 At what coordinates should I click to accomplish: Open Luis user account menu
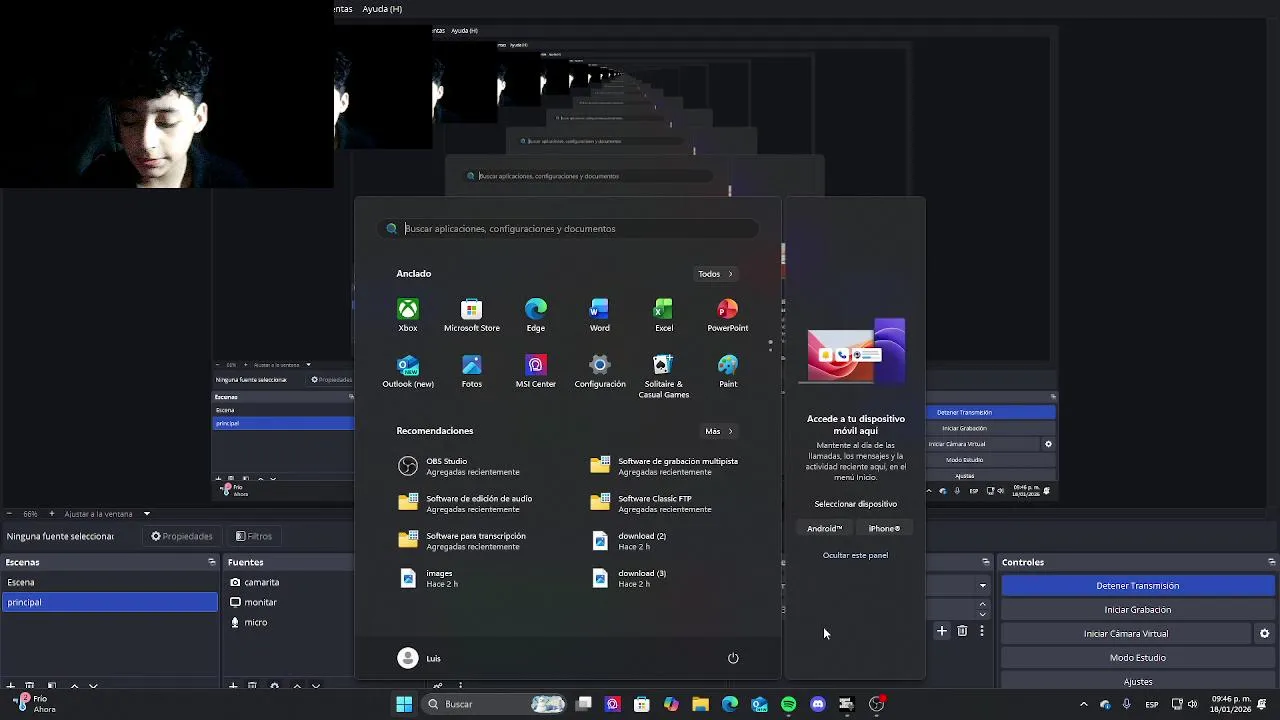tap(419, 658)
